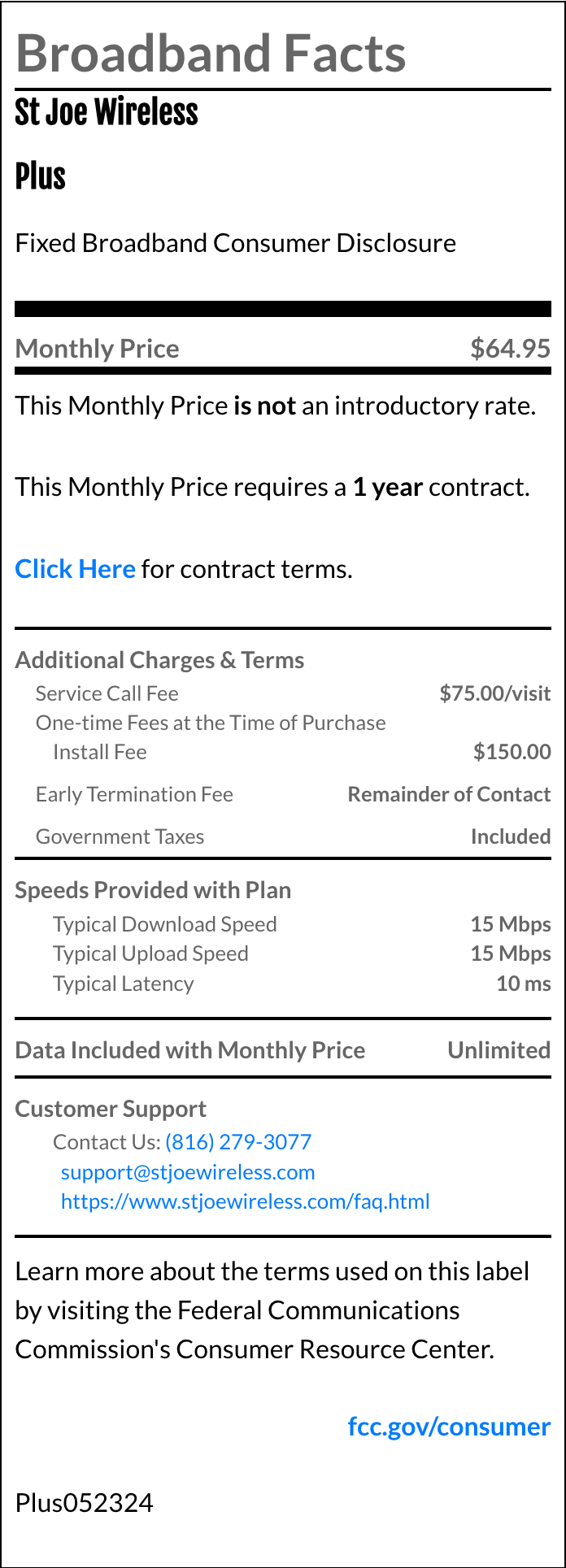The image size is (566, 1568).
Task: Select the $75.00/visit service call fee
Action: [x=494, y=693]
